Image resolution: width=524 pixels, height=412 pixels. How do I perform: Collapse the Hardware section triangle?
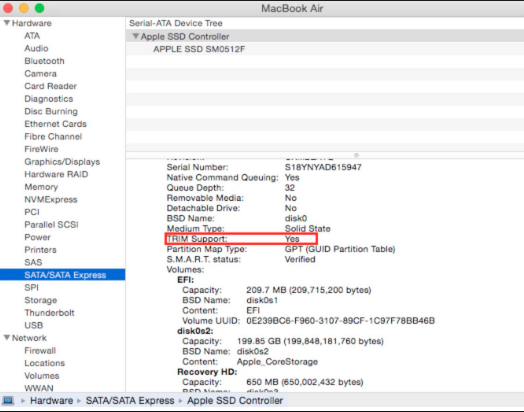pos(7,23)
